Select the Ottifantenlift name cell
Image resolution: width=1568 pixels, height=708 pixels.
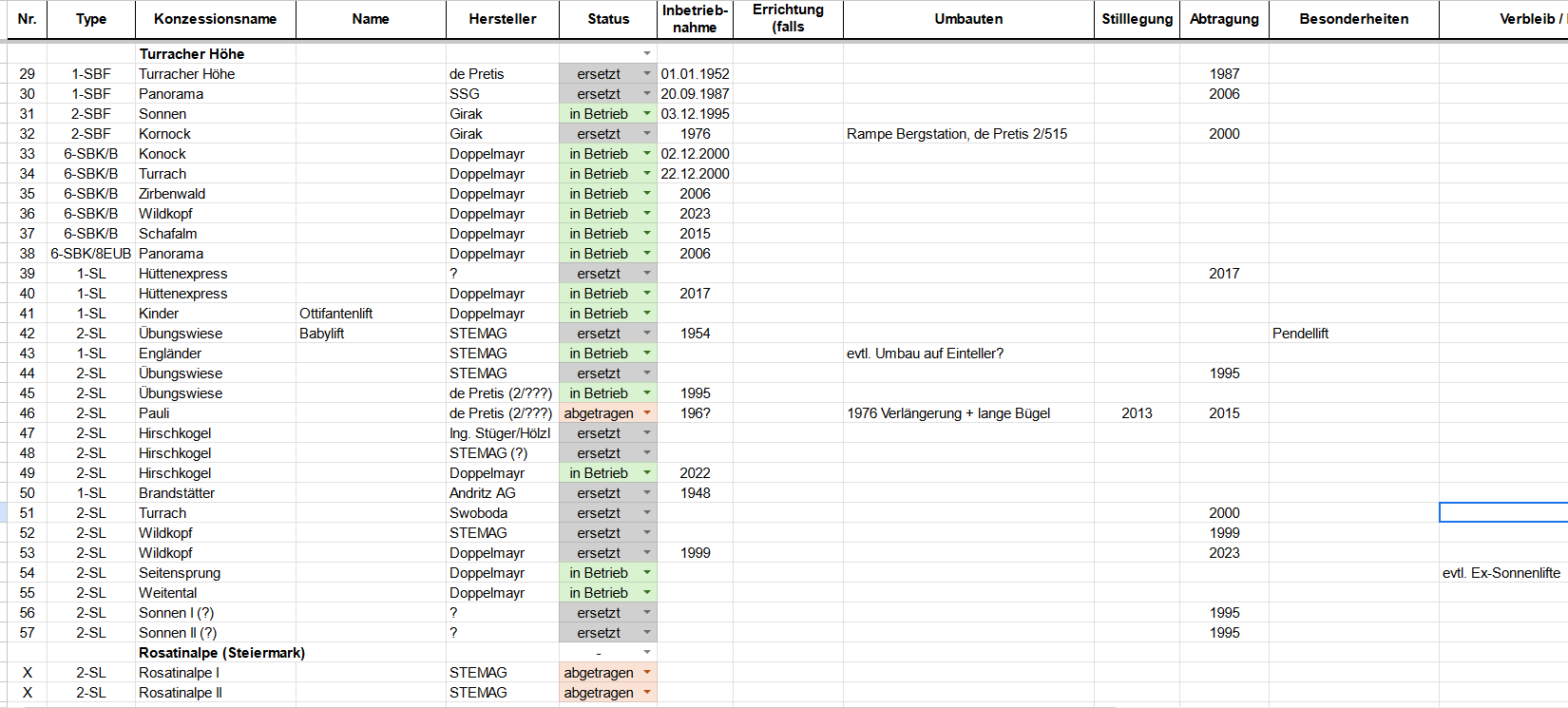(x=336, y=314)
